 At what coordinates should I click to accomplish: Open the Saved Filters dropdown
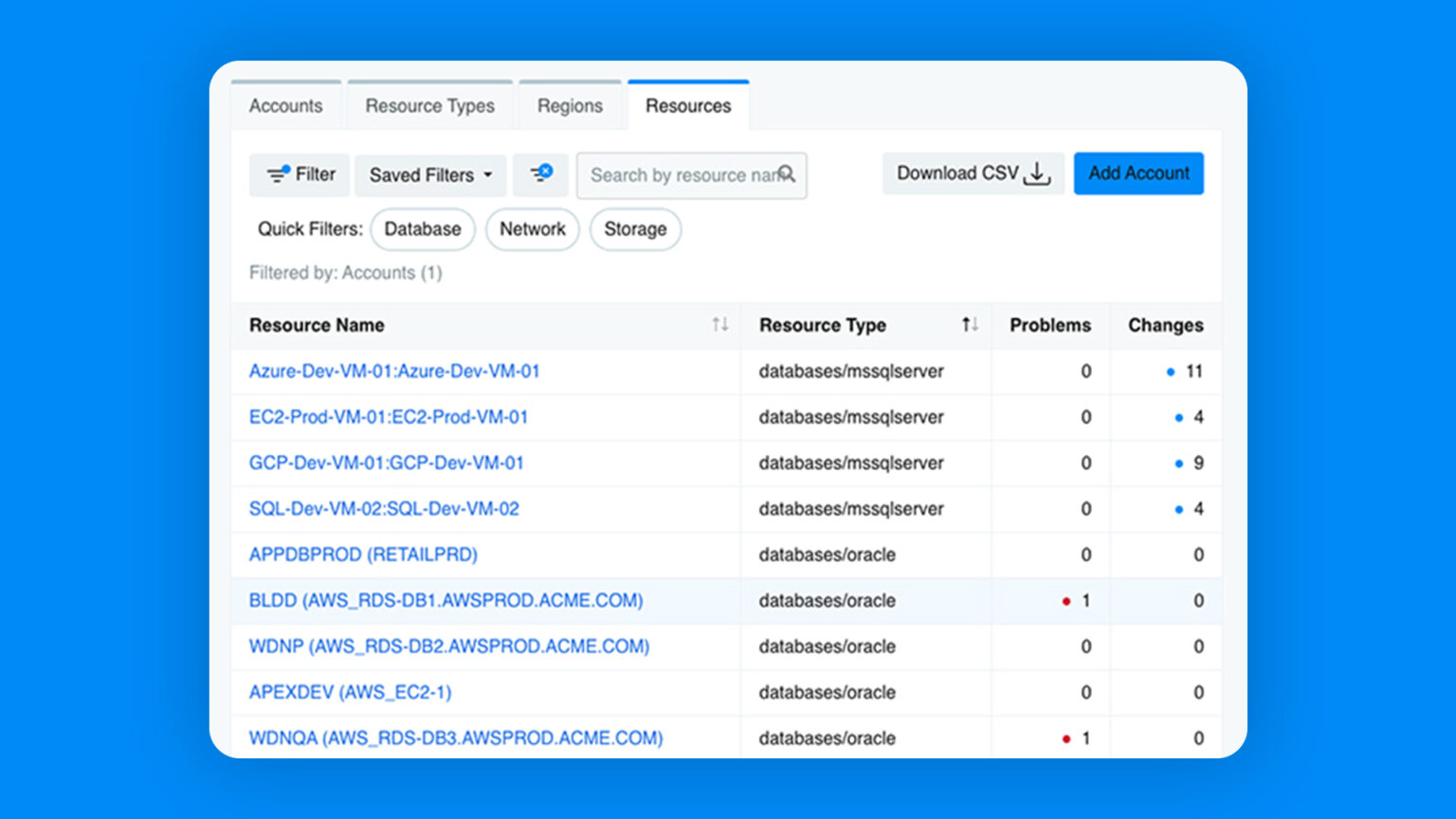(429, 174)
